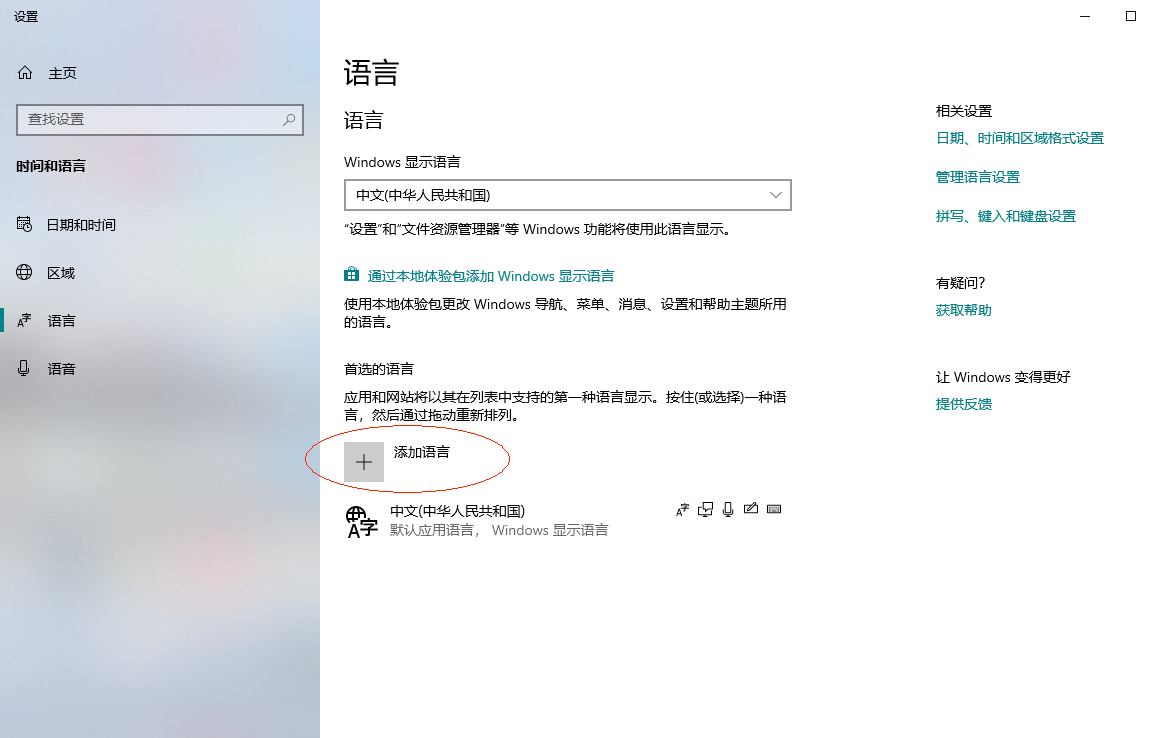Click the 相关设置 heading
This screenshot has height=738, width=1154.
pyautogui.click(x=964, y=111)
